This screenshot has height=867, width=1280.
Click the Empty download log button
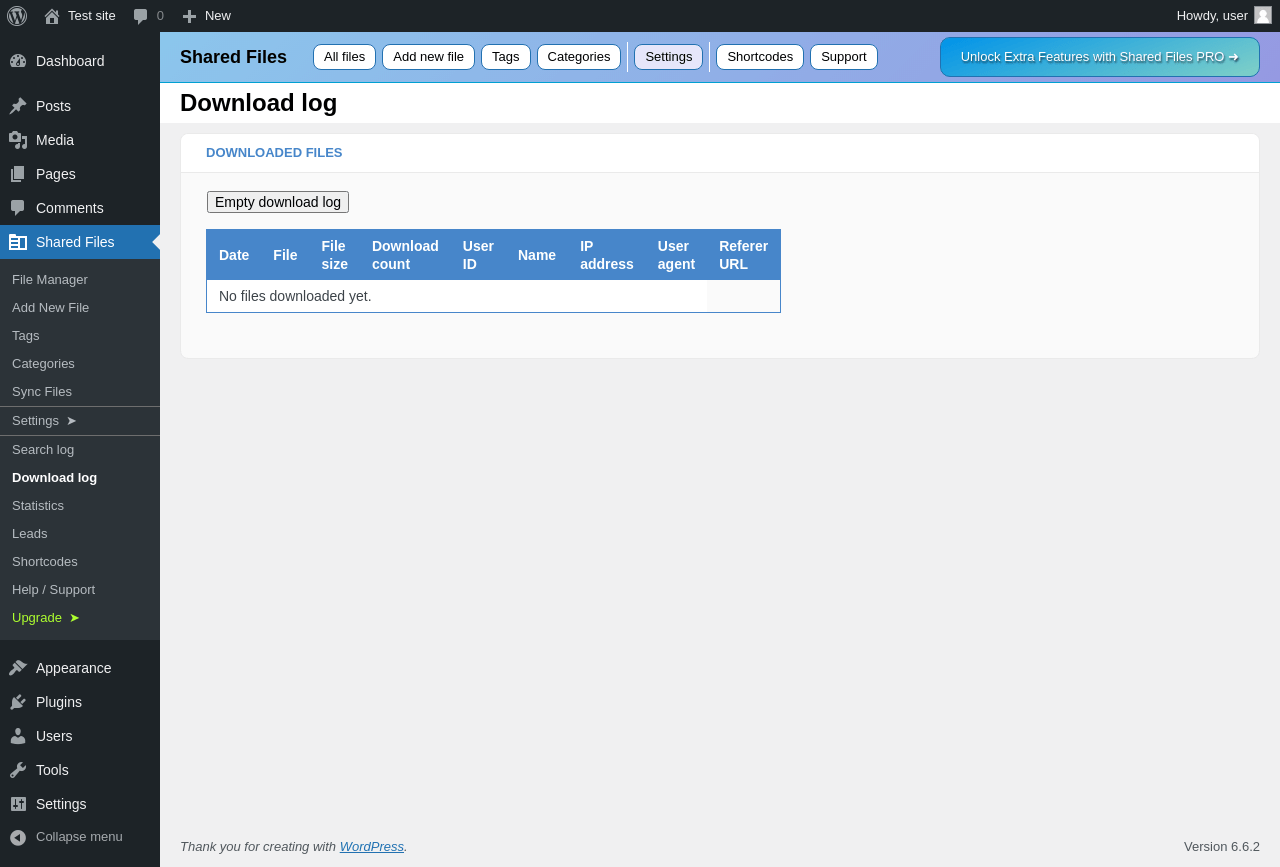coord(278,202)
